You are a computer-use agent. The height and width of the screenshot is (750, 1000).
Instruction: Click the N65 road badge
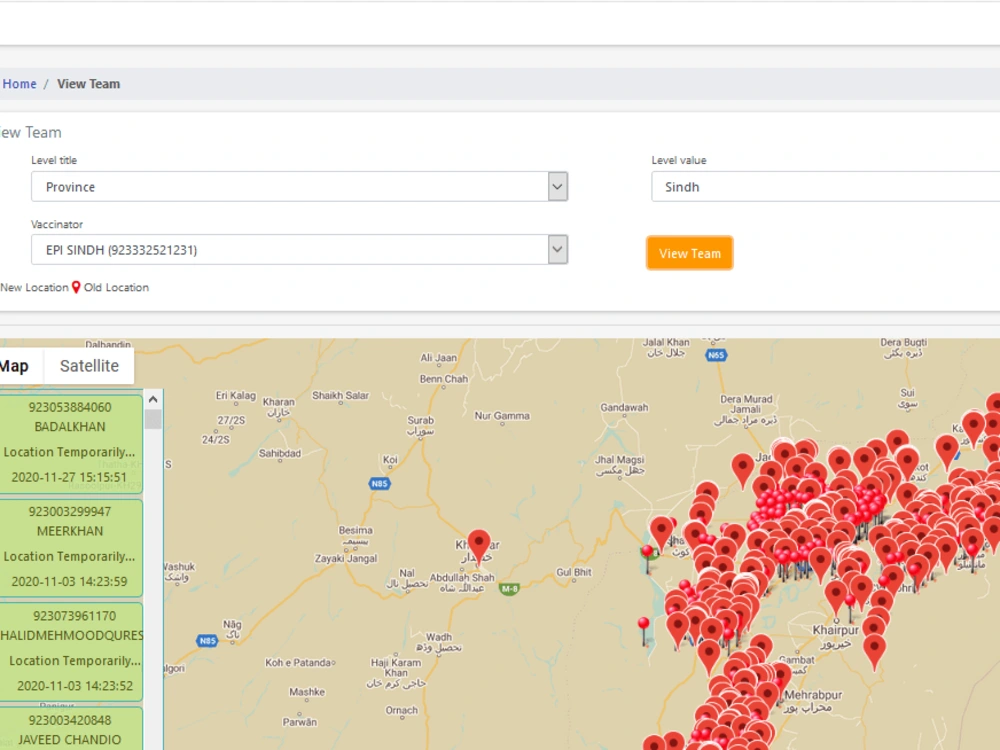[716, 355]
